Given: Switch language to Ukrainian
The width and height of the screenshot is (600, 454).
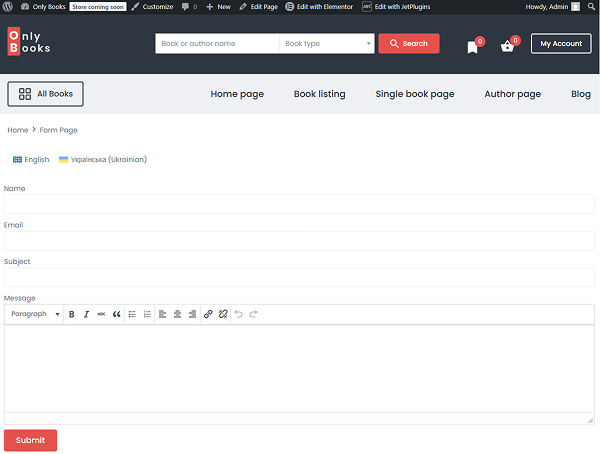Looking at the screenshot, I should tap(103, 159).
